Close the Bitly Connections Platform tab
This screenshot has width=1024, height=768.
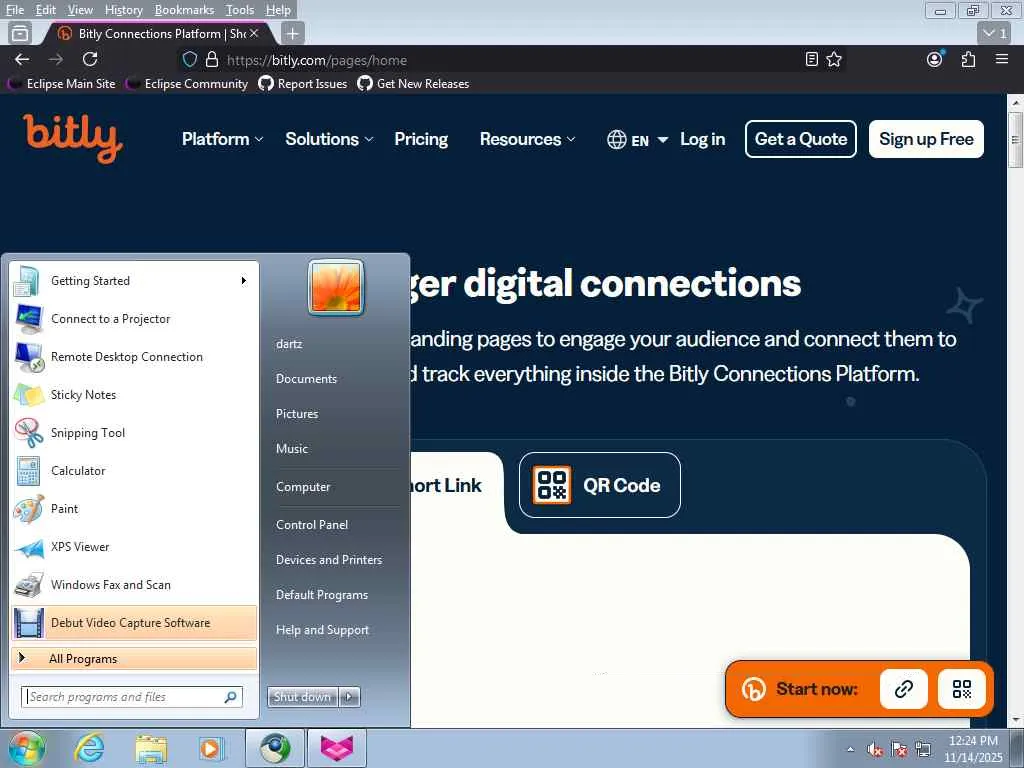point(254,33)
